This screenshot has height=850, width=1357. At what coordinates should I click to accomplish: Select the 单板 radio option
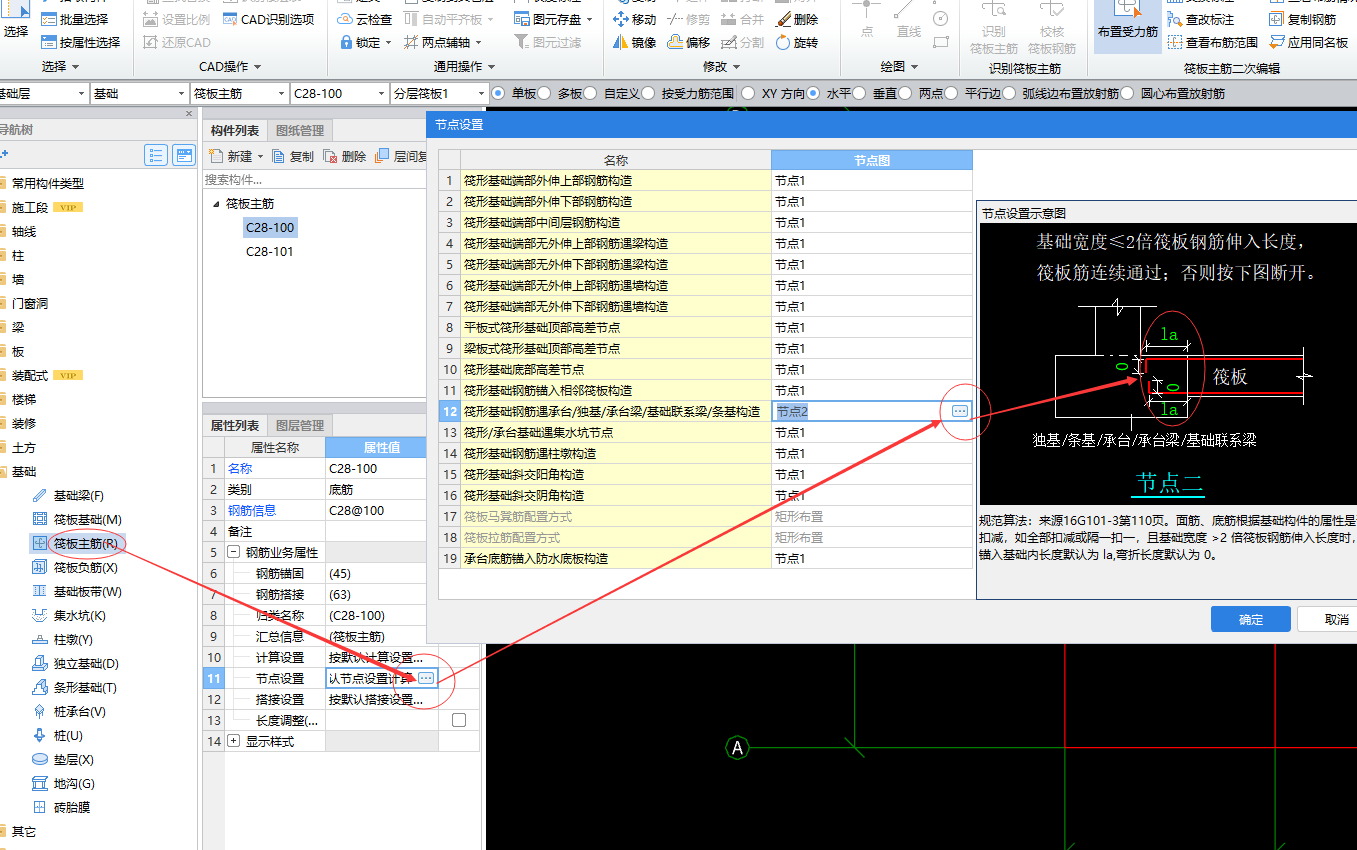pyautogui.click(x=499, y=93)
